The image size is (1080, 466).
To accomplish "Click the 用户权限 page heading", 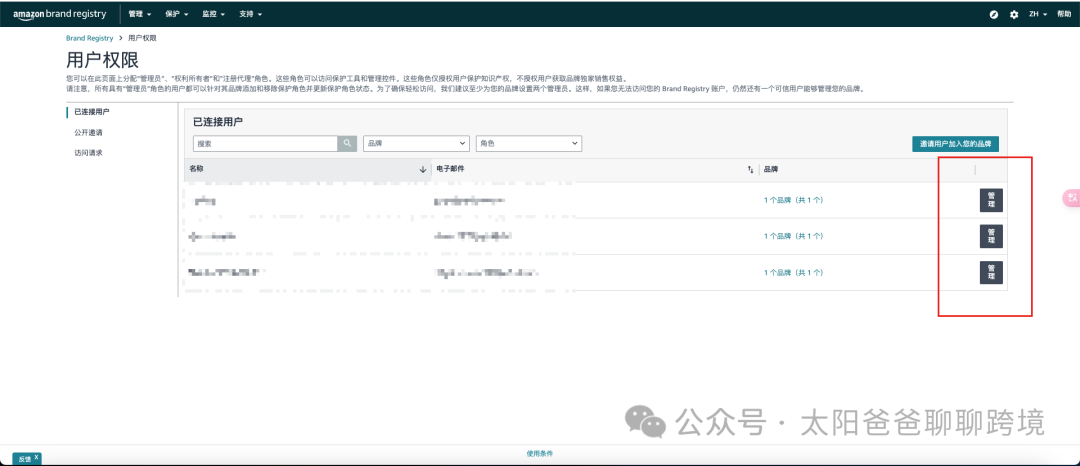I will tap(103, 60).
